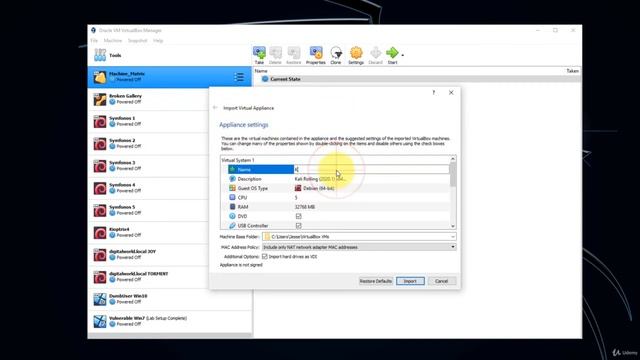Click the Debian (64-bit) OS type value
The height and width of the screenshot is (360, 640).
coord(318,188)
